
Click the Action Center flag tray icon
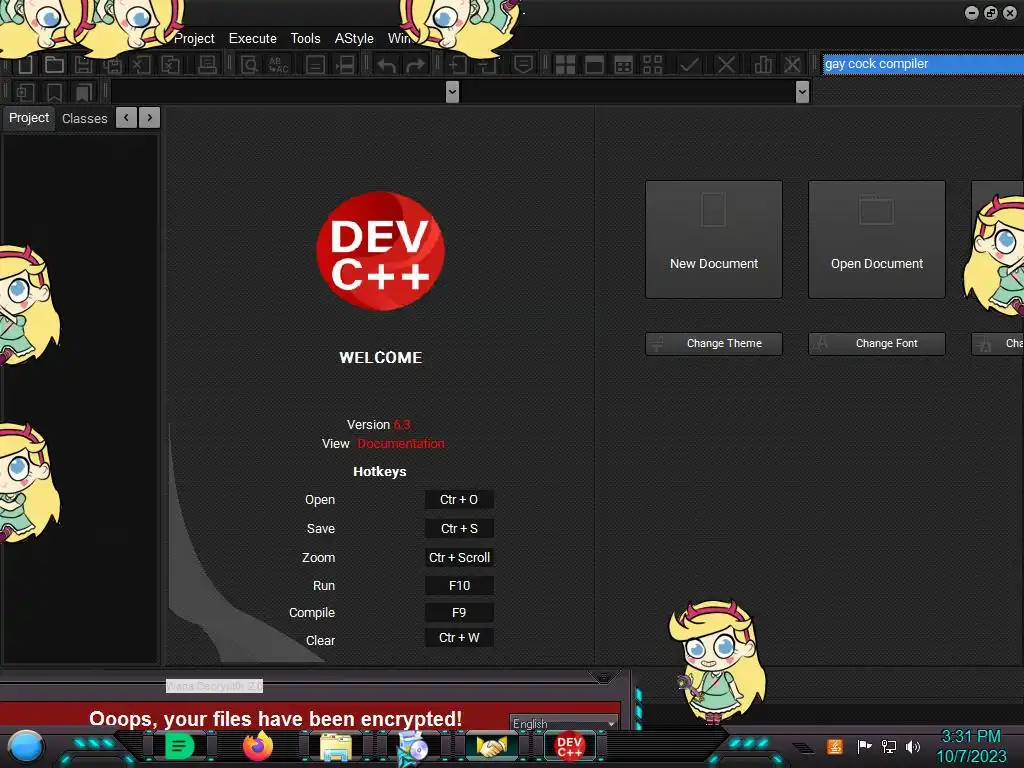coord(864,746)
